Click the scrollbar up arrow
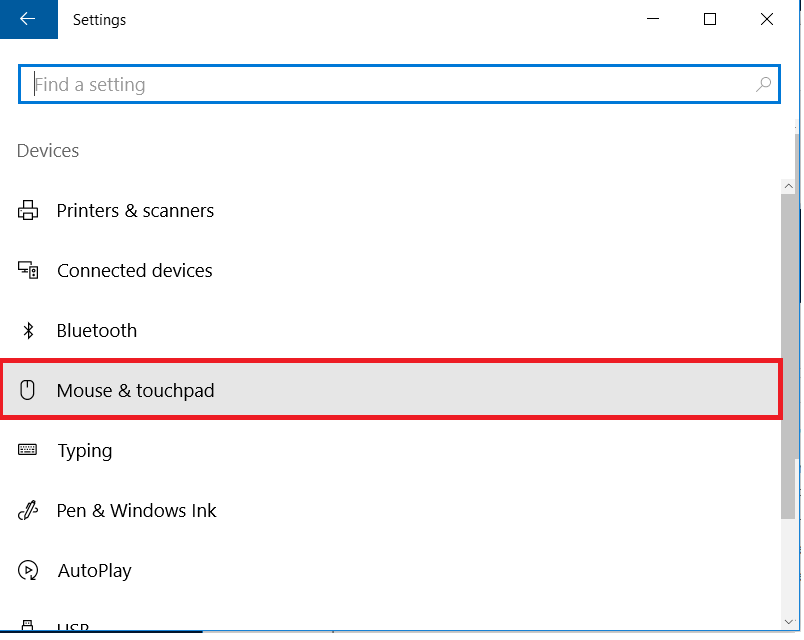804x640 pixels. point(790,187)
